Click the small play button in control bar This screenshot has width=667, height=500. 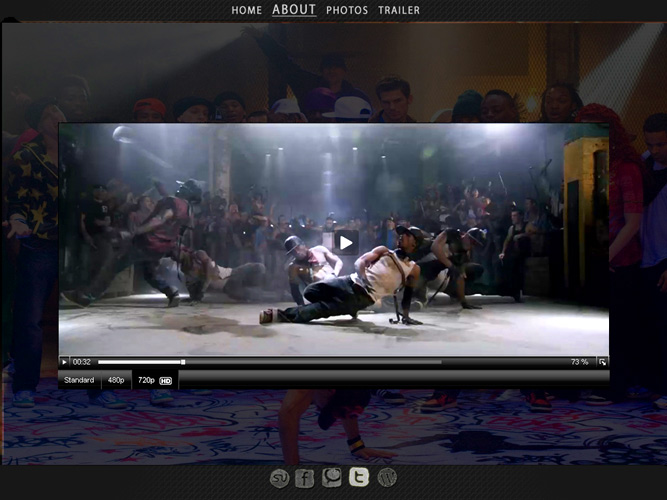click(x=65, y=362)
